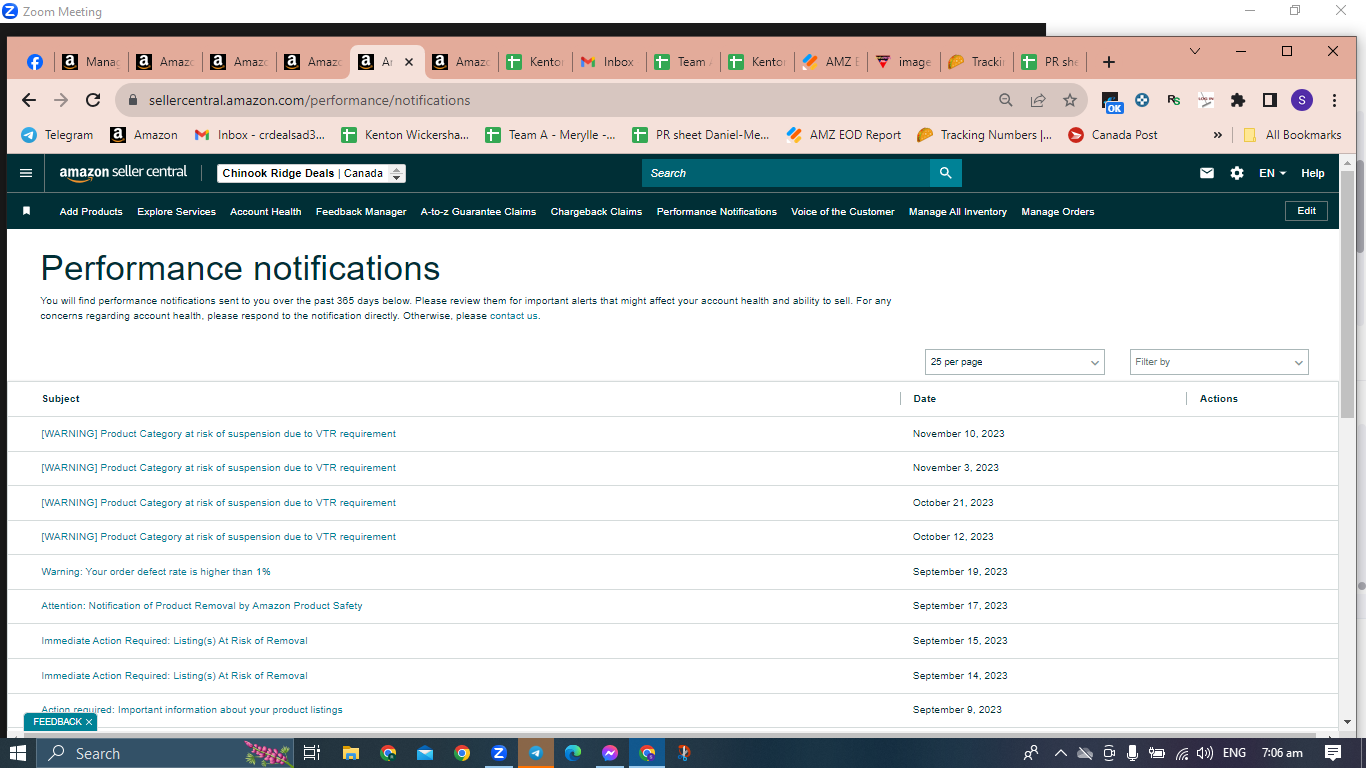Share this page using the share icon
The width and height of the screenshot is (1366, 768).
click(1038, 100)
